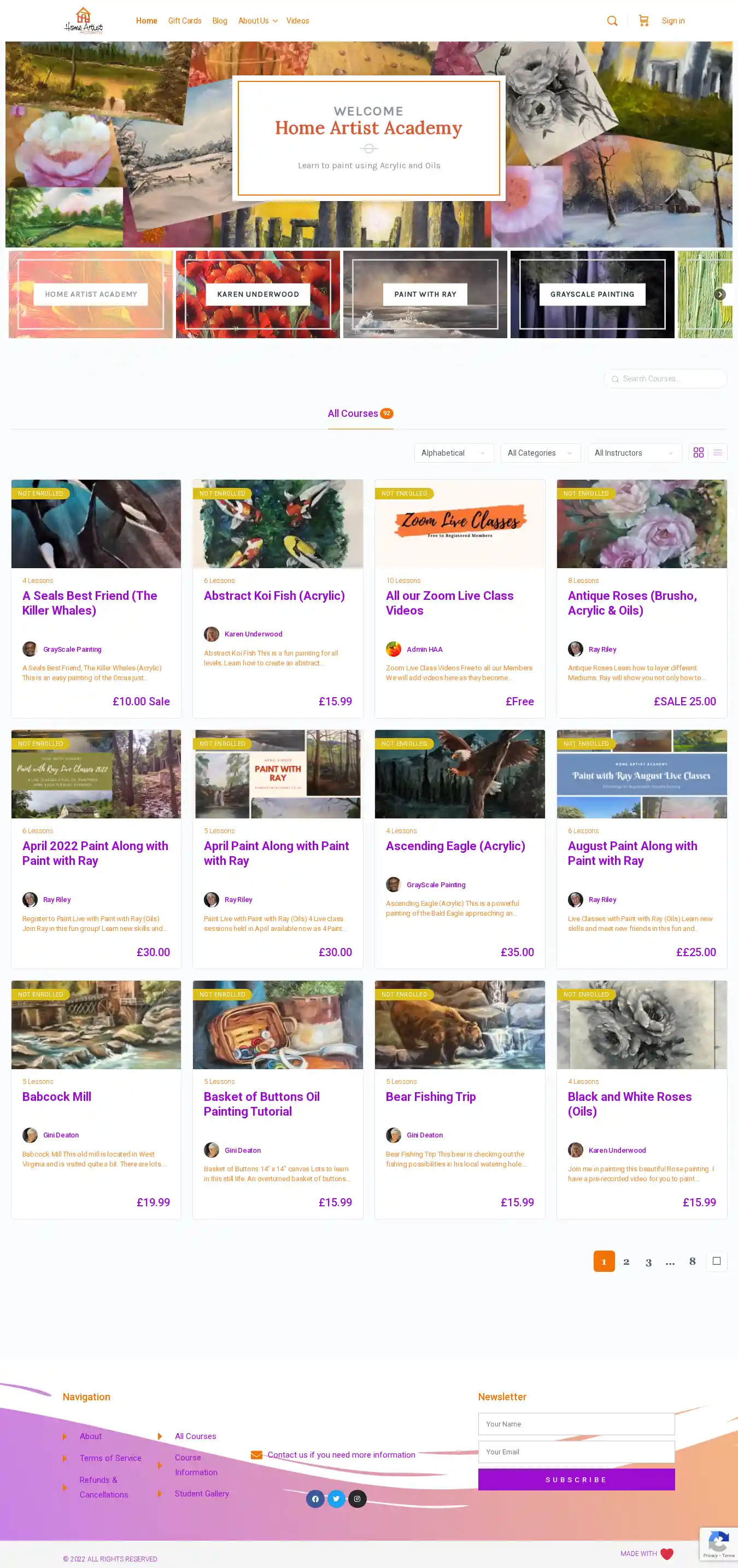Open the Twitter social icon in footer
This screenshot has width=738, height=1568.
[336, 1499]
